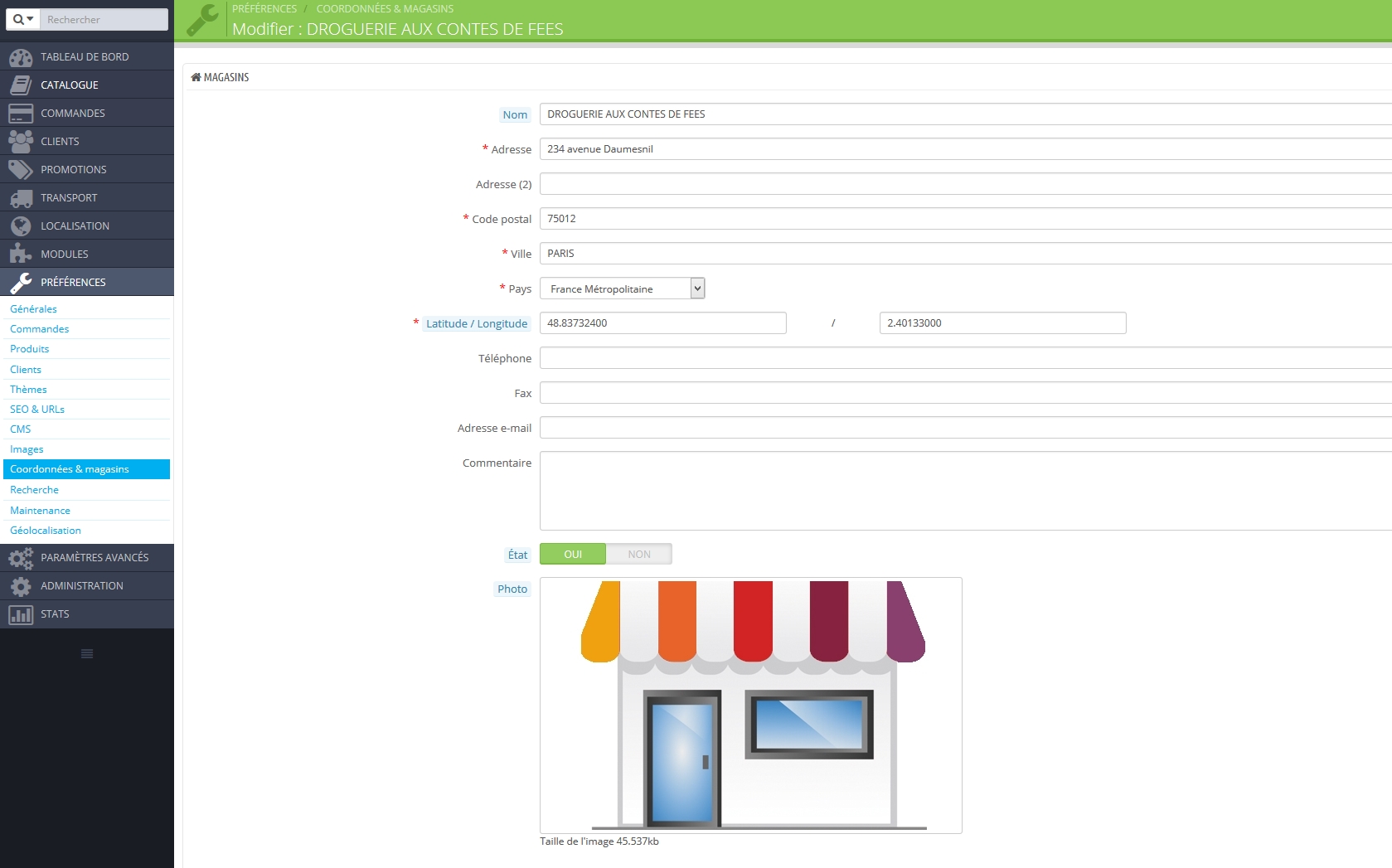Image resolution: width=1392 pixels, height=868 pixels.
Task: Click the Nom input field
Action: [x=966, y=114]
